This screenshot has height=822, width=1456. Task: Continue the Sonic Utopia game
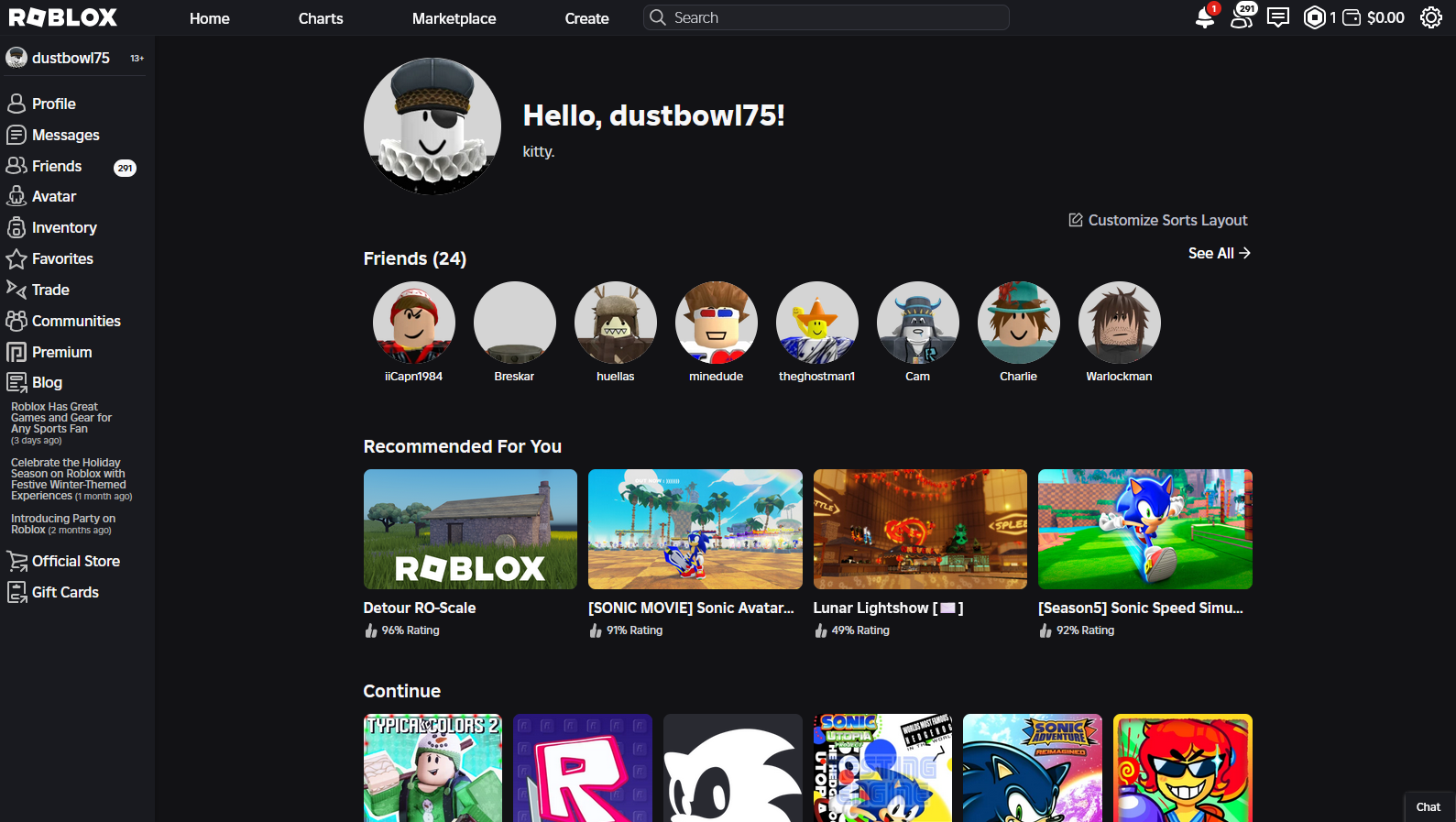click(x=882, y=768)
